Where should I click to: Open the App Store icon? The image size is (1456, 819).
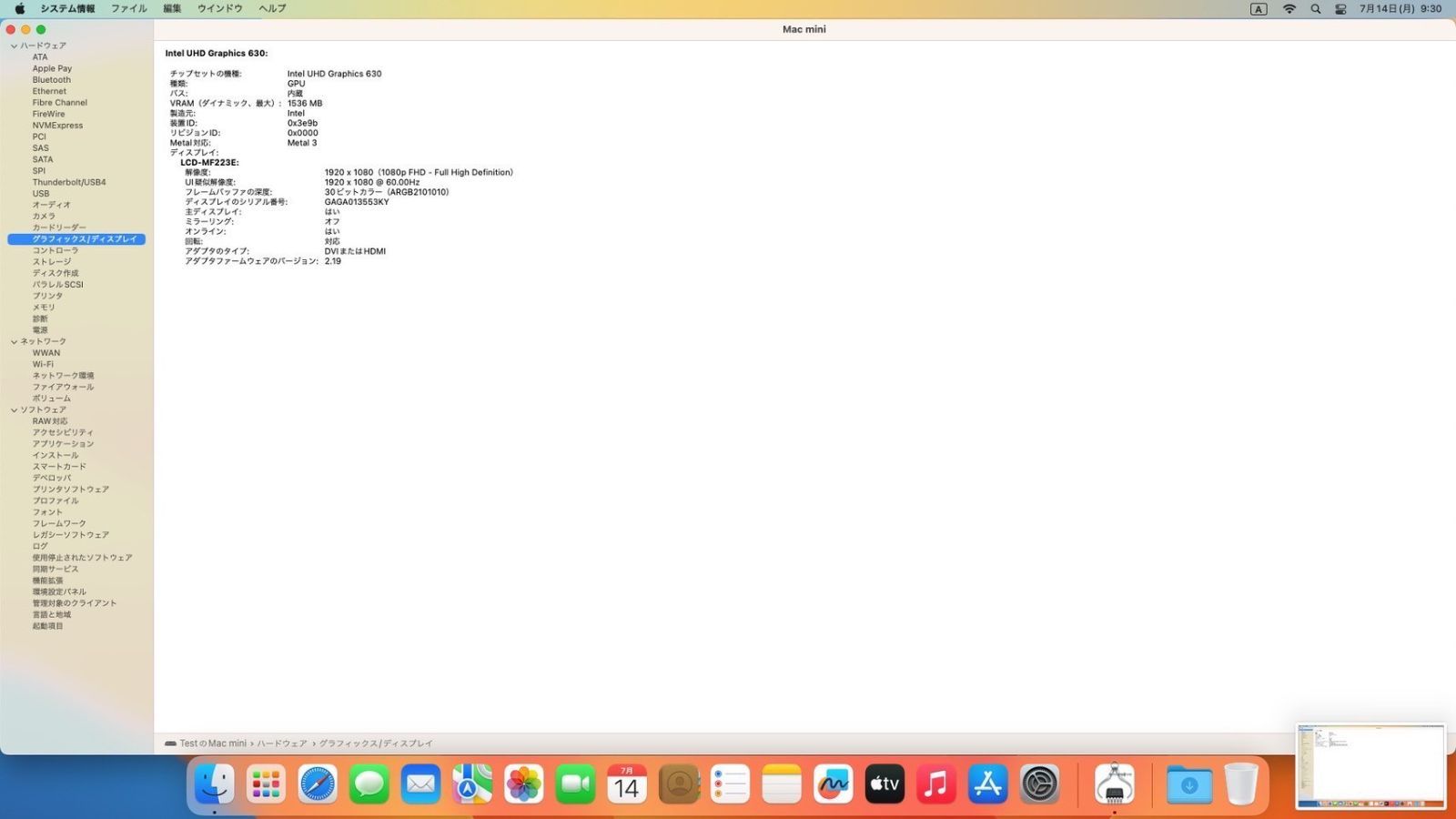988,784
